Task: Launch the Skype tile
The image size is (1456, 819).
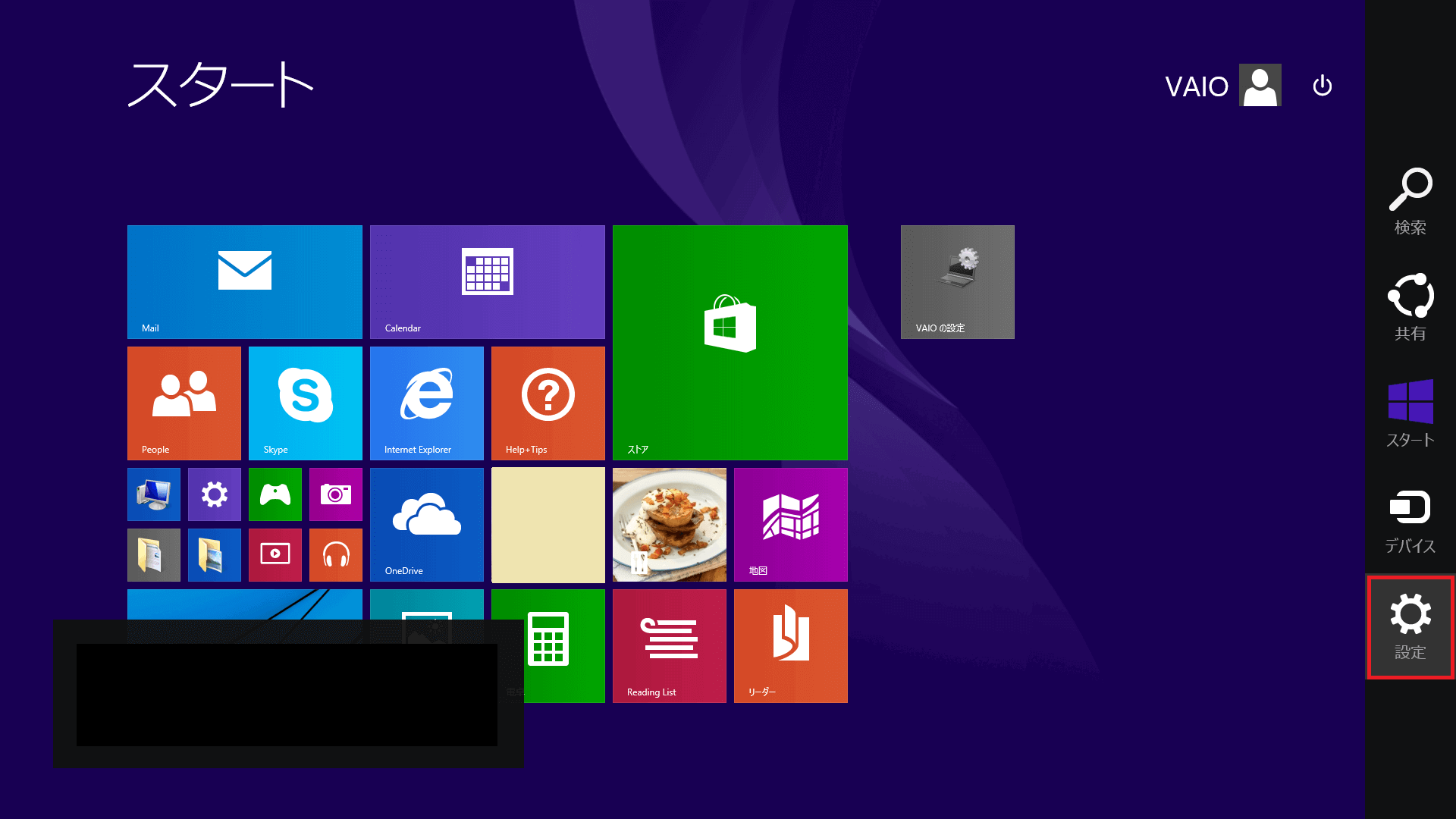Action: click(306, 403)
